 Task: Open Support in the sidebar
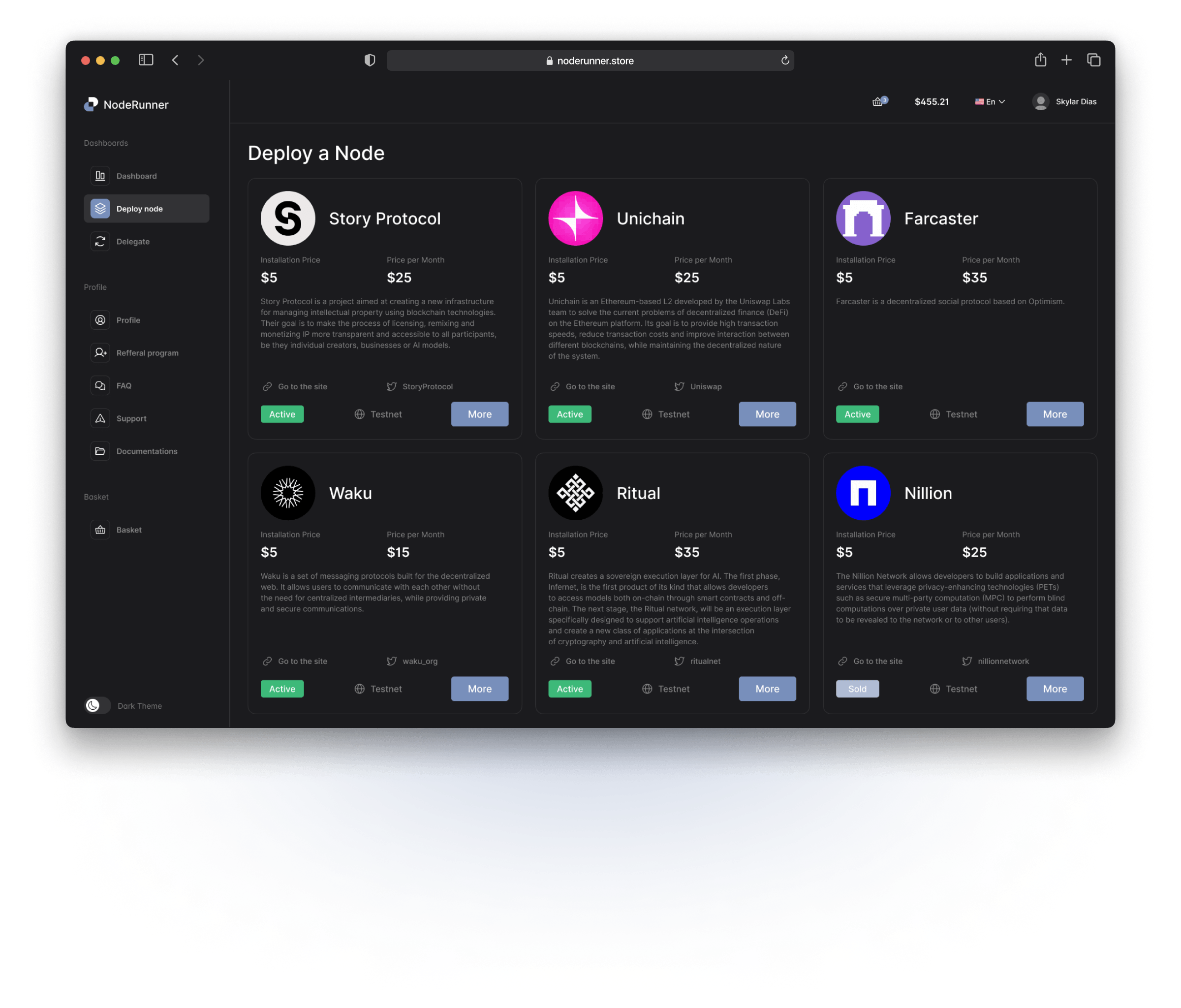[147, 418]
